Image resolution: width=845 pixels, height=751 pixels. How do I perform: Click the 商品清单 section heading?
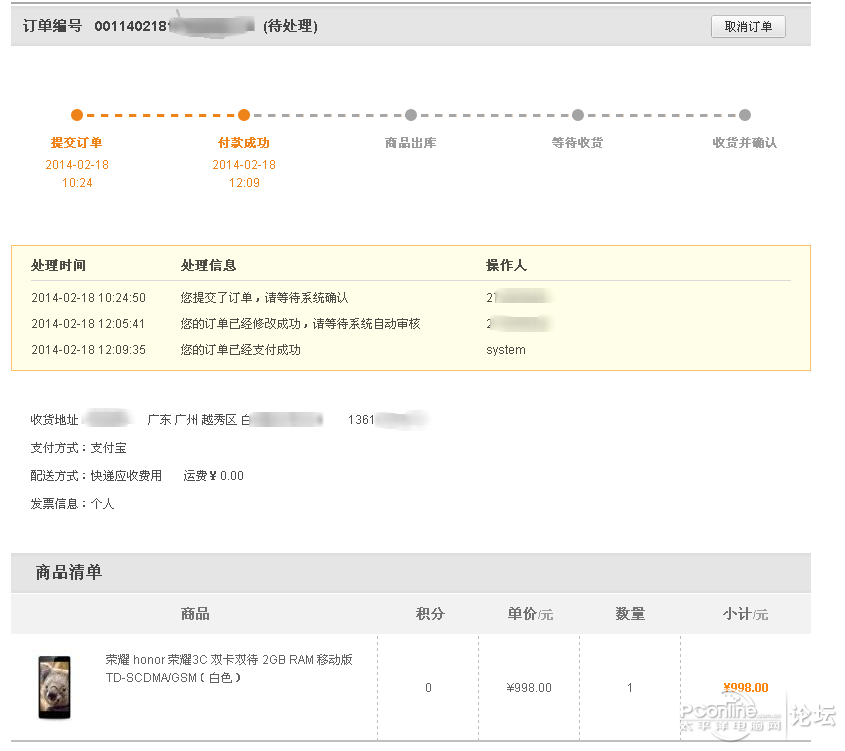(68, 572)
